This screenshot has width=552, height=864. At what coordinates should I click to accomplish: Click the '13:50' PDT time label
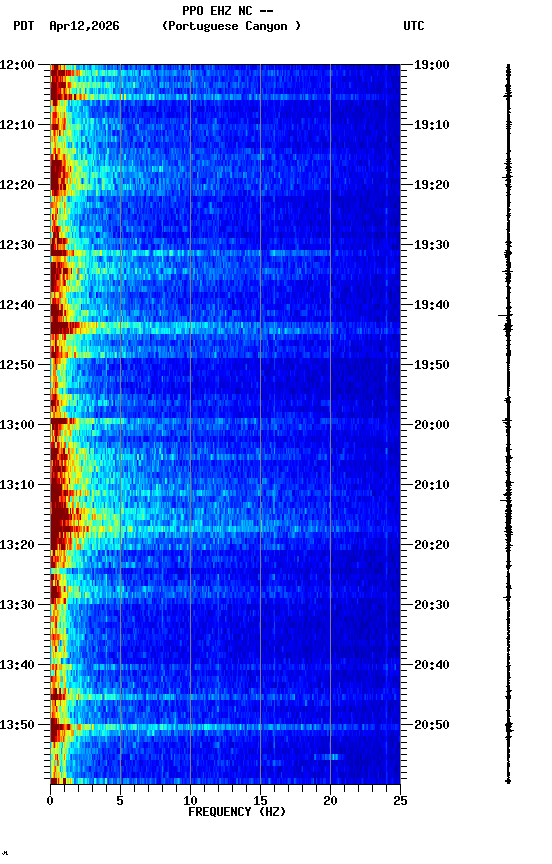coord(17,725)
